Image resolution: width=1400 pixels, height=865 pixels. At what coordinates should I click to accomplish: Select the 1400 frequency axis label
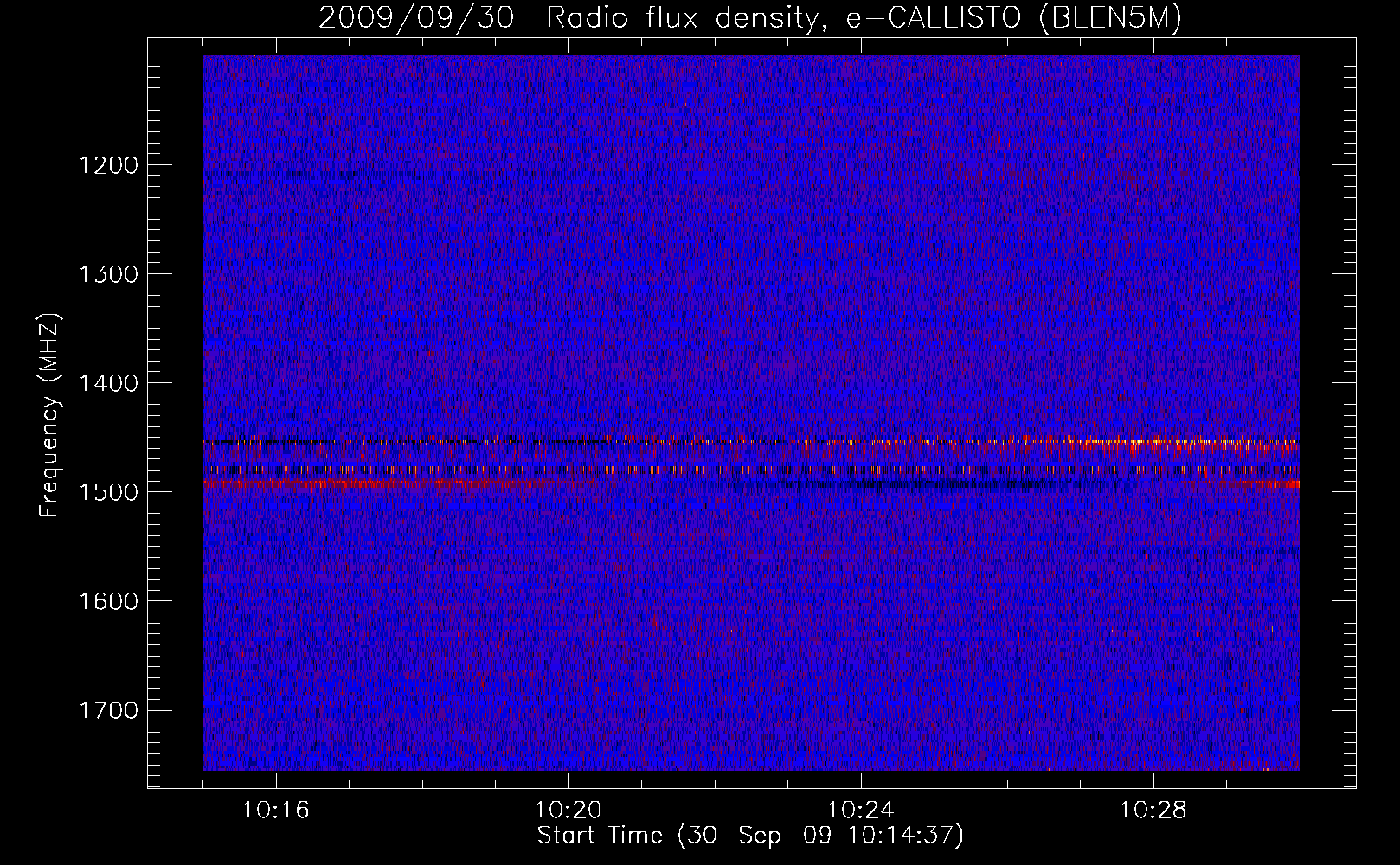(108, 383)
